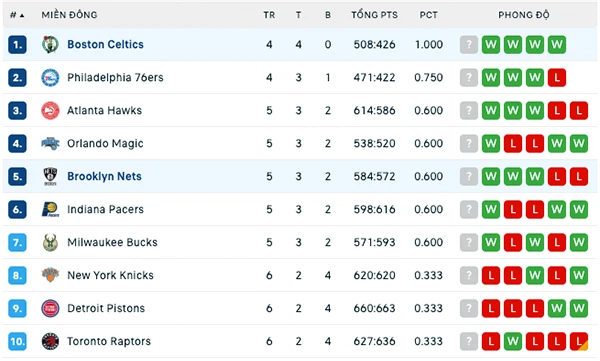
Task: Click the Orlando Magic team logo
Action: [50, 144]
